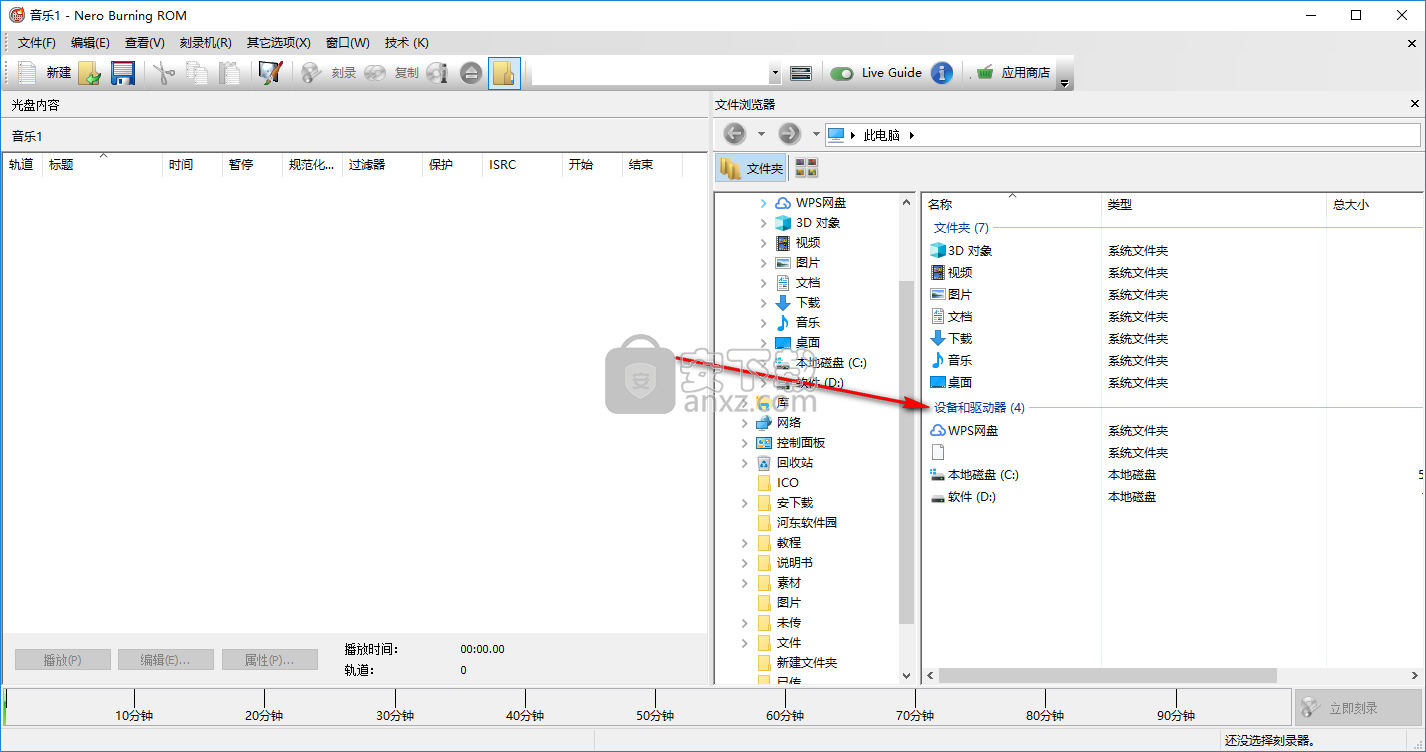Select 回收站 in the folder tree
The width and height of the screenshot is (1426, 752).
pos(795,463)
